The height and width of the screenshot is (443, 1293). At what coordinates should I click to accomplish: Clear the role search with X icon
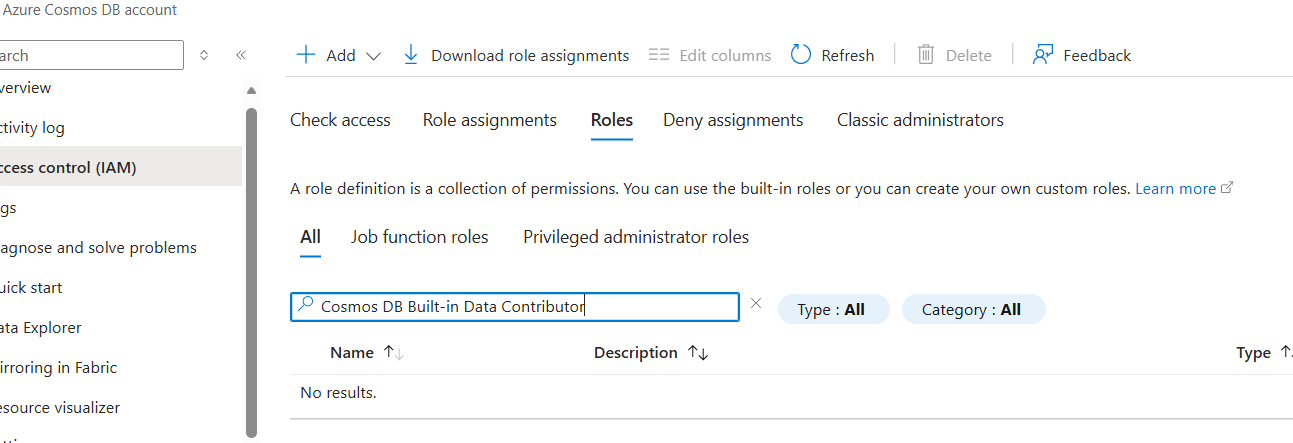[756, 304]
